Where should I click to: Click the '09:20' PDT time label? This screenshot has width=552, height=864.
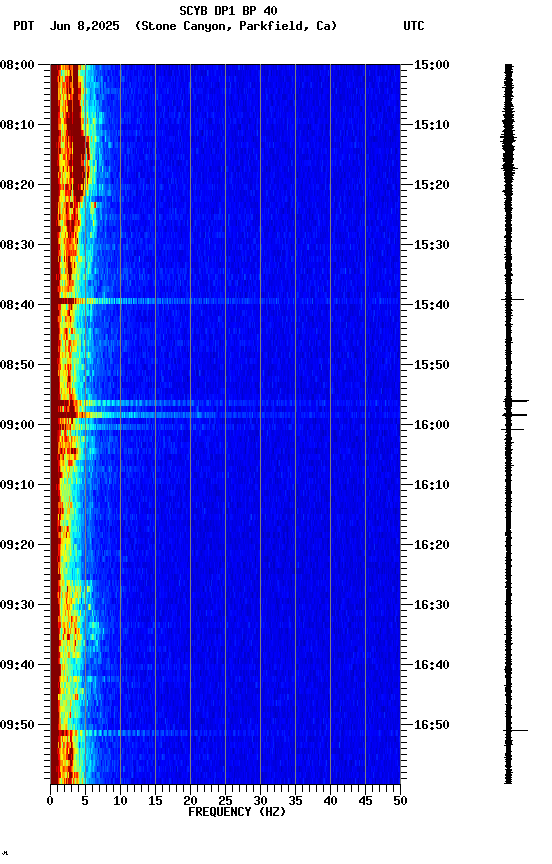17,545
